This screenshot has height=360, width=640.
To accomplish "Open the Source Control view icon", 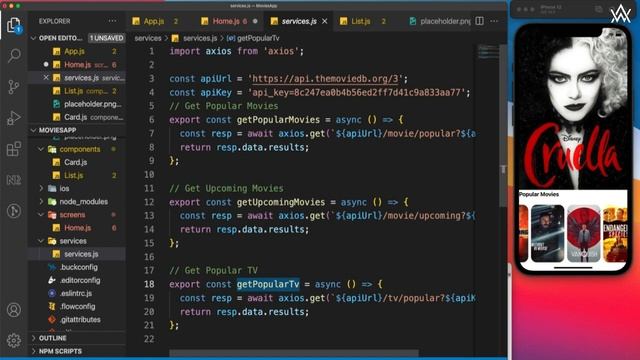I will pos(14,87).
